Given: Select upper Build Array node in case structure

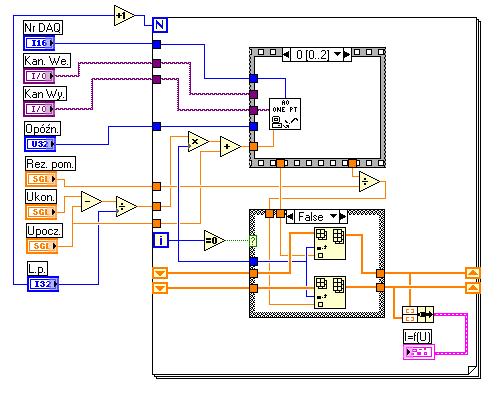Looking at the screenshot, I should [330, 244].
